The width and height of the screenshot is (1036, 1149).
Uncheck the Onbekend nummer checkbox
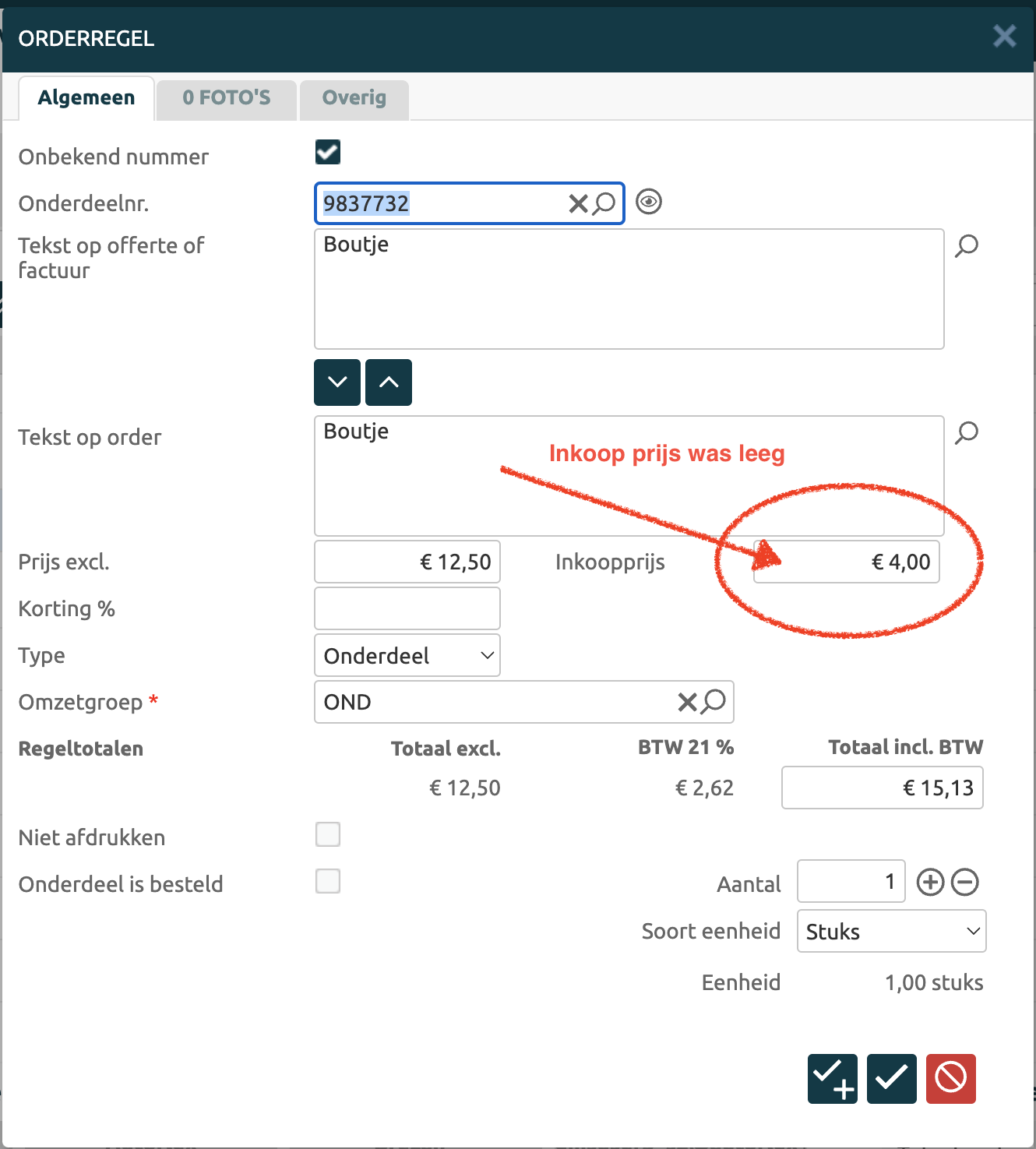point(328,152)
